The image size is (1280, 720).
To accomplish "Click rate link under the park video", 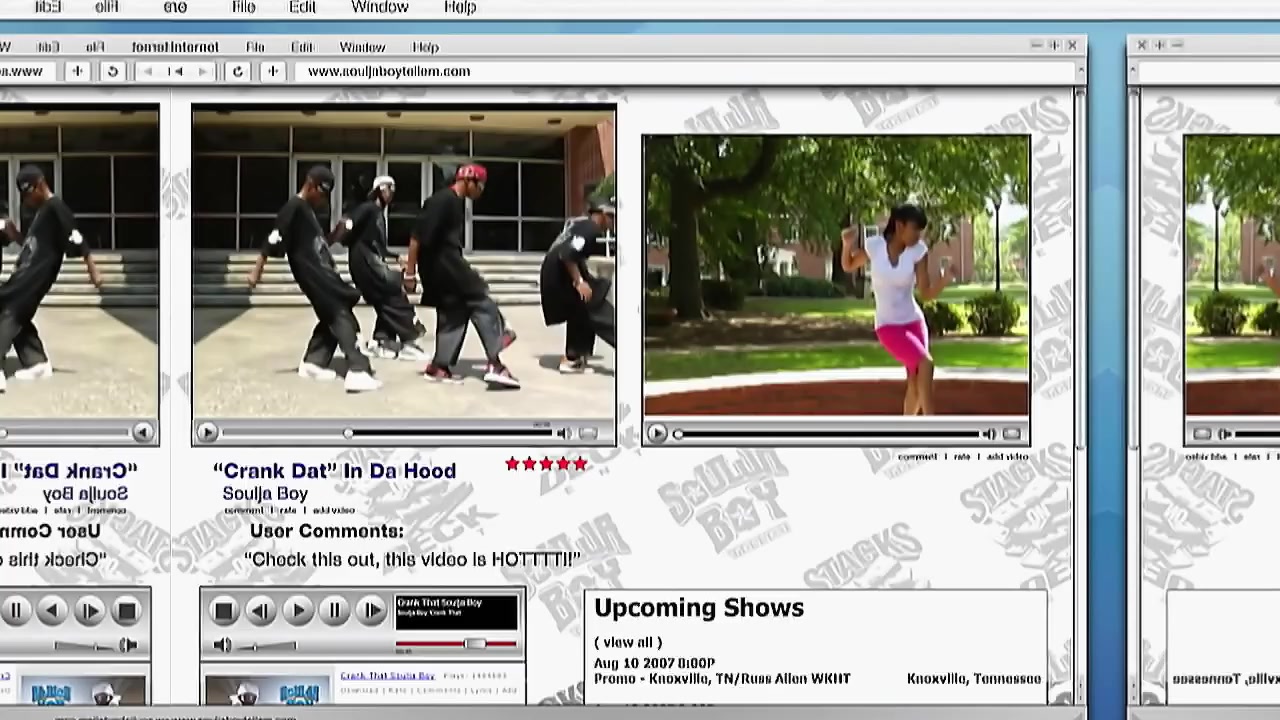I will [x=962, y=457].
